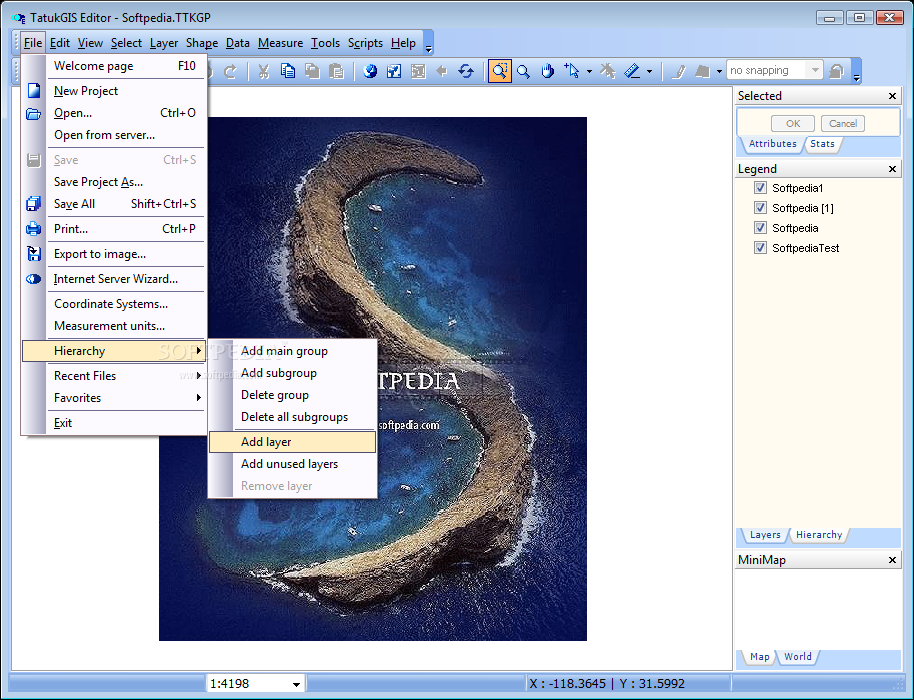The height and width of the screenshot is (700, 914).
Task: Click the Redo toolbar icon
Action: (230, 71)
